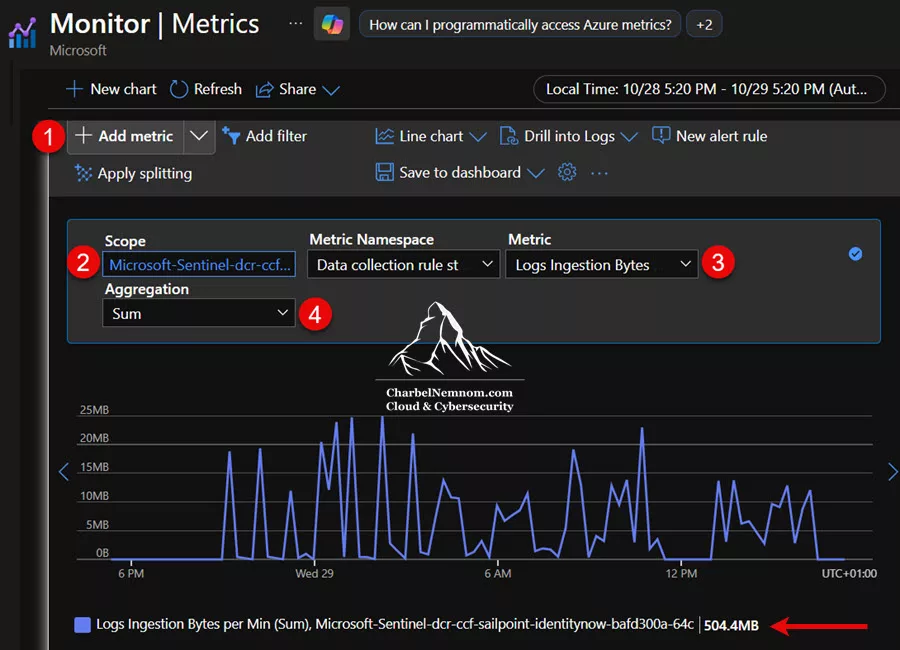Click the Add metric button
The height and width of the screenshot is (650, 900).
(x=126, y=136)
